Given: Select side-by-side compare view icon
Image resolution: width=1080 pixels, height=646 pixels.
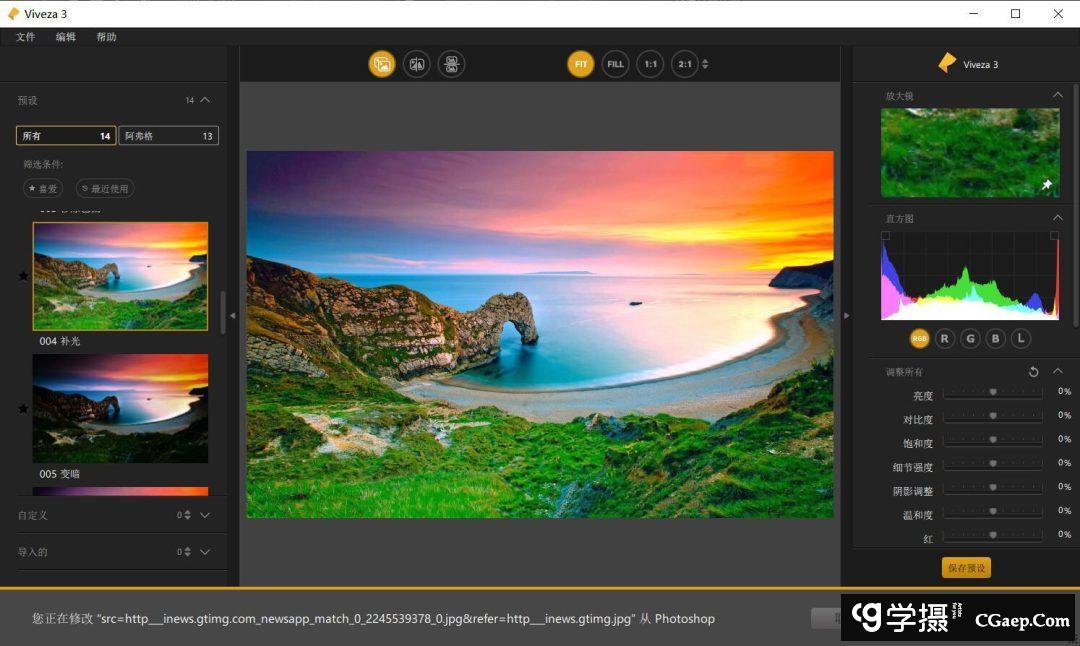Looking at the screenshot, I should point(451,64).
